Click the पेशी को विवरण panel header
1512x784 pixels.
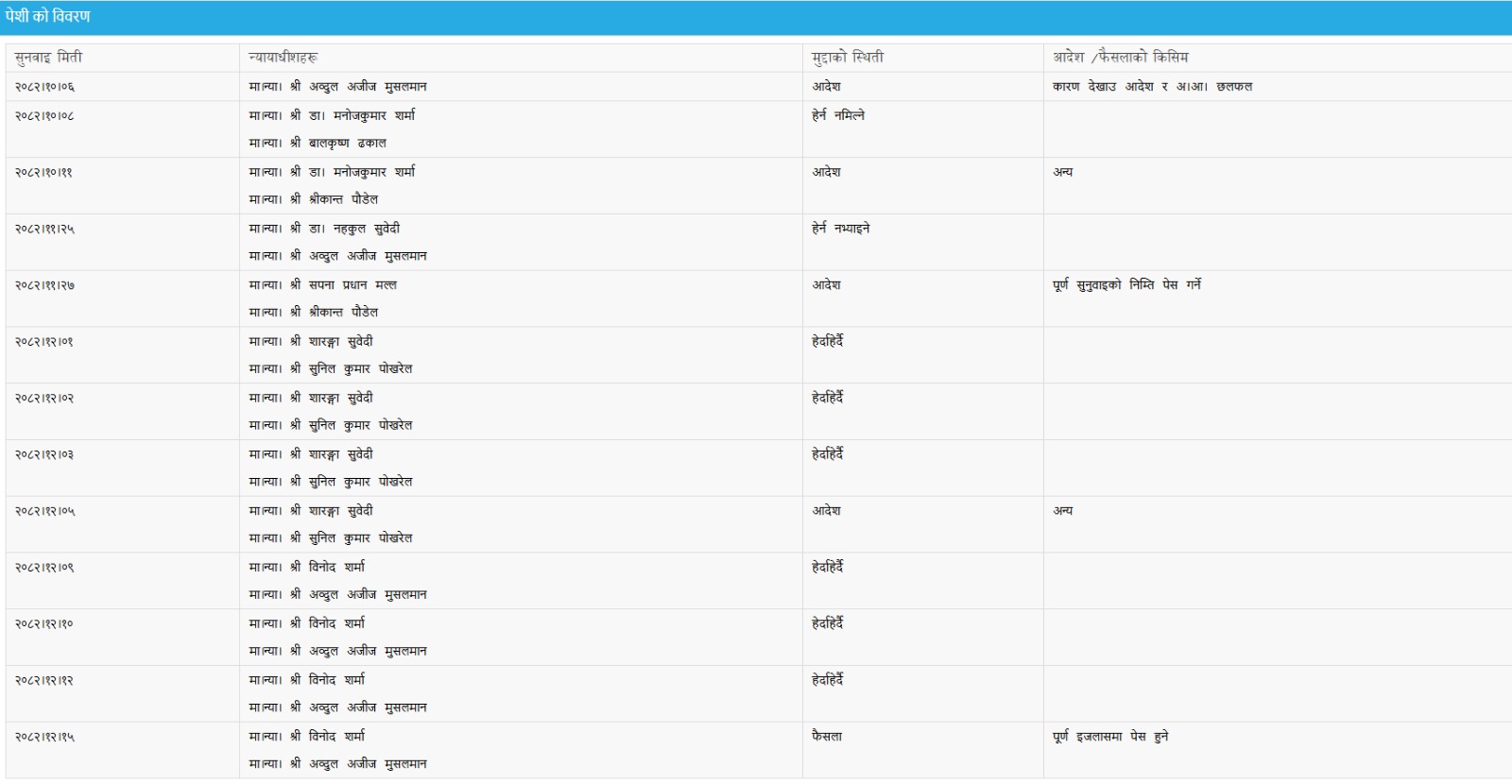[47, 17]
